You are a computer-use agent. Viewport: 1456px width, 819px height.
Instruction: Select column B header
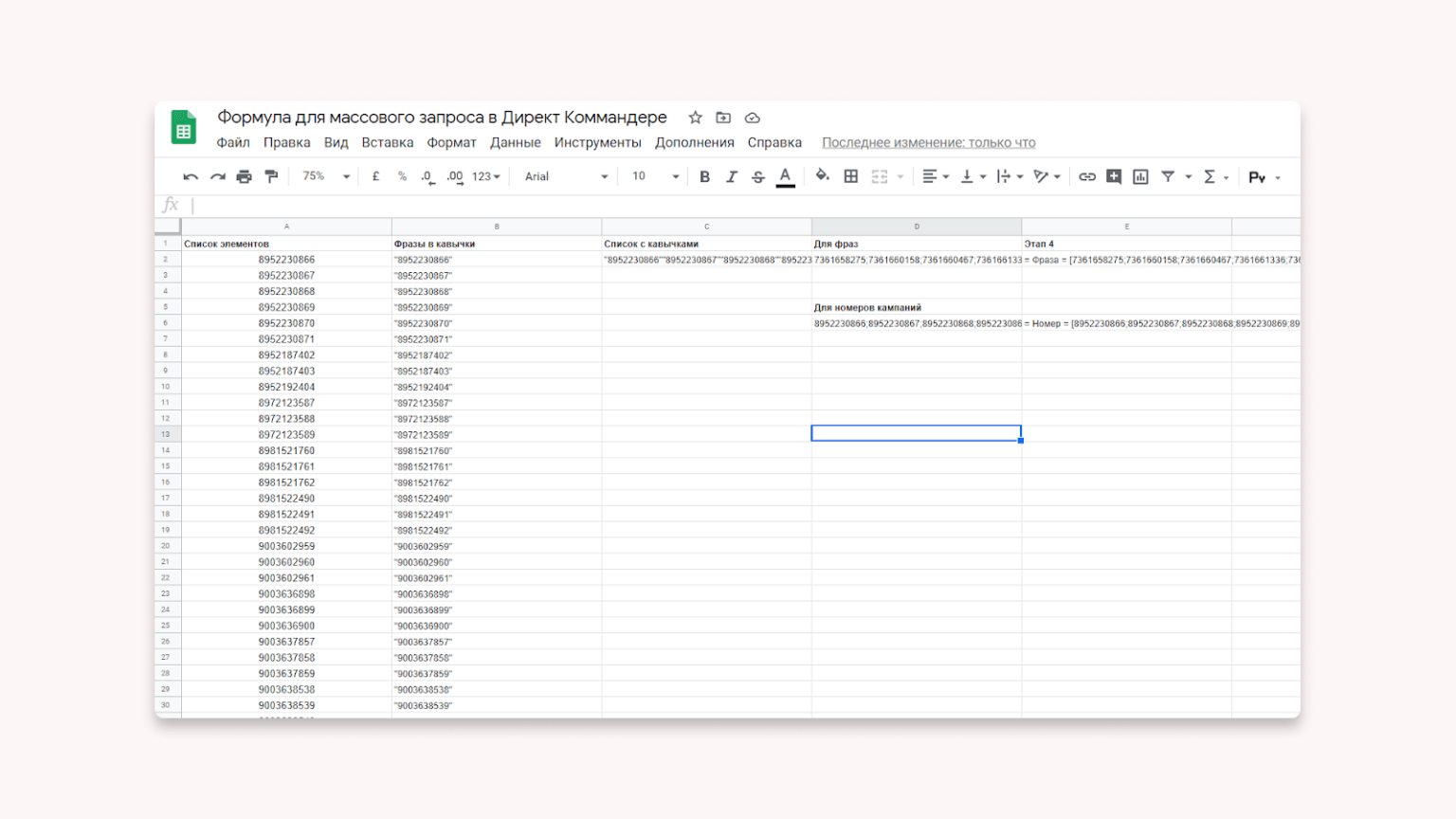pyautogui.click(x=497, y=227)
